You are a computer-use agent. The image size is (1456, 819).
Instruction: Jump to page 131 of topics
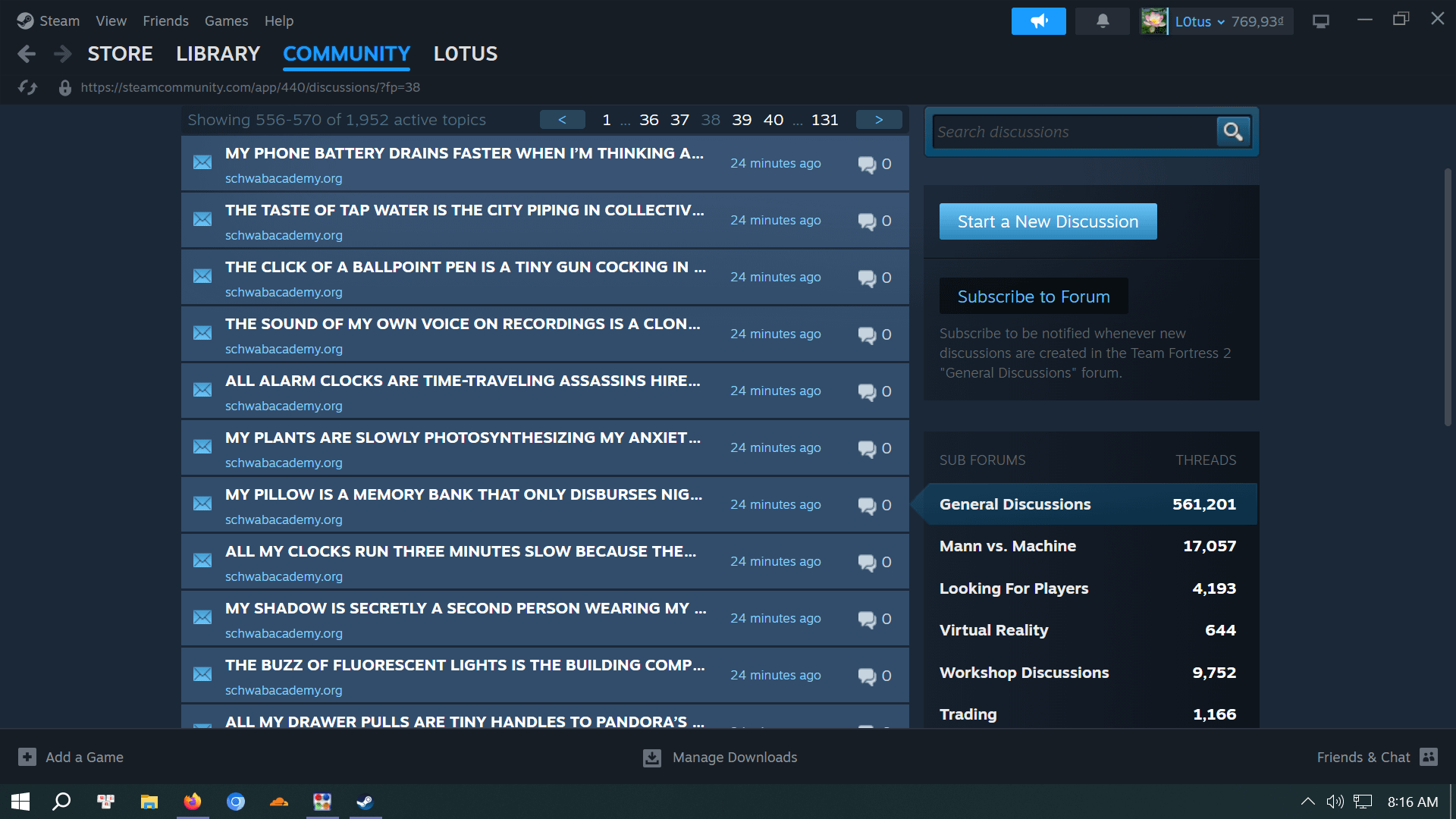click(x=824, y=120)
